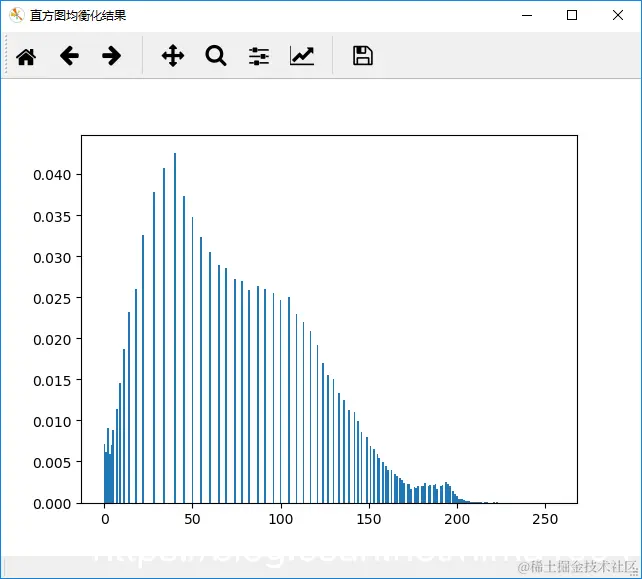The image size is (642, 579).
Task: Minimize the histogram window
Action: pyautogui.click(x=527, y=16)
